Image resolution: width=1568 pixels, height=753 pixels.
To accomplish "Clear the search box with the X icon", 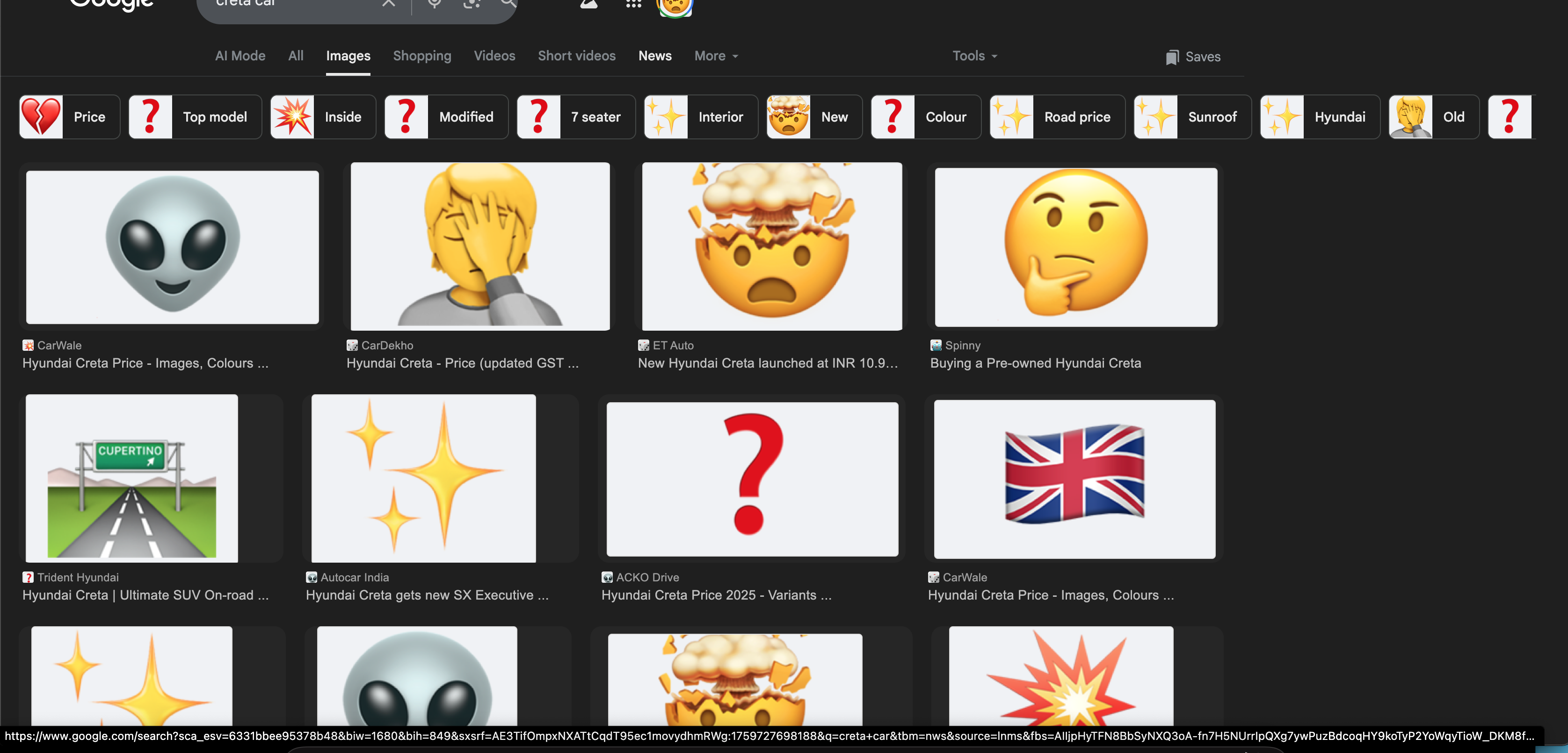I will click(x=388, y=3).
